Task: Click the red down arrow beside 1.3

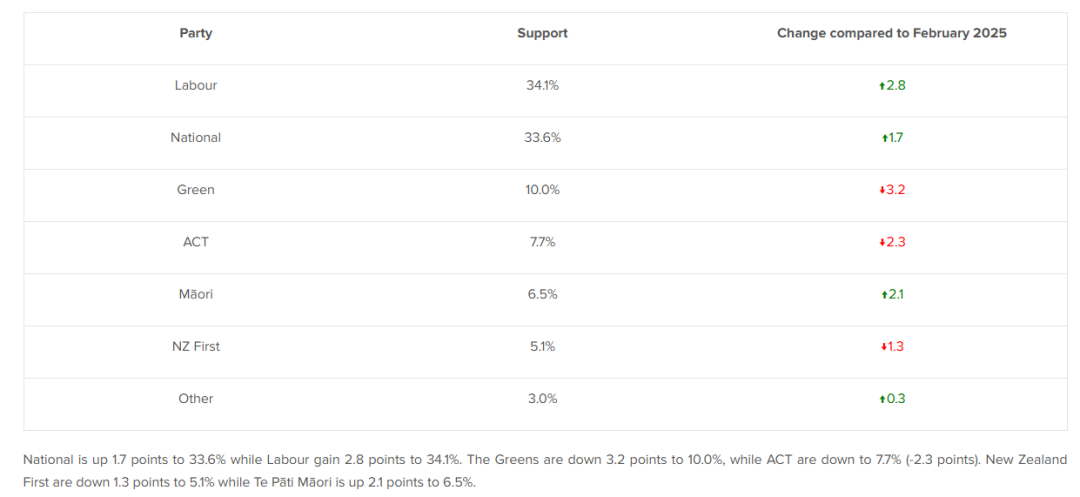Action: [884, 347]
